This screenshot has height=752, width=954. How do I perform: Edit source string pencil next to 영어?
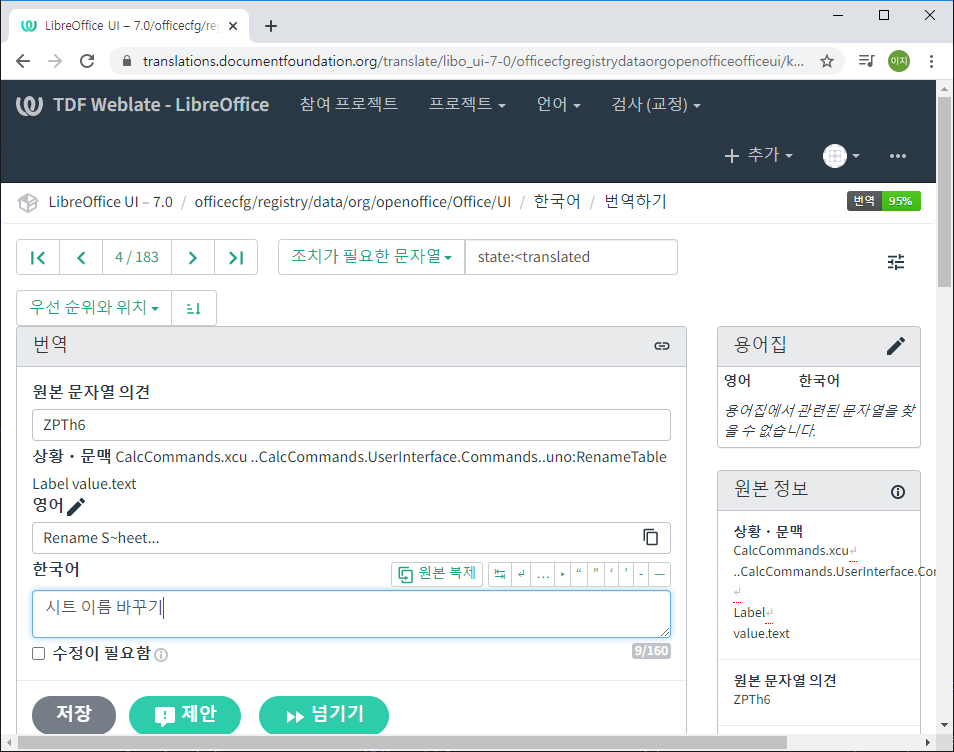(x=76, y=506)
